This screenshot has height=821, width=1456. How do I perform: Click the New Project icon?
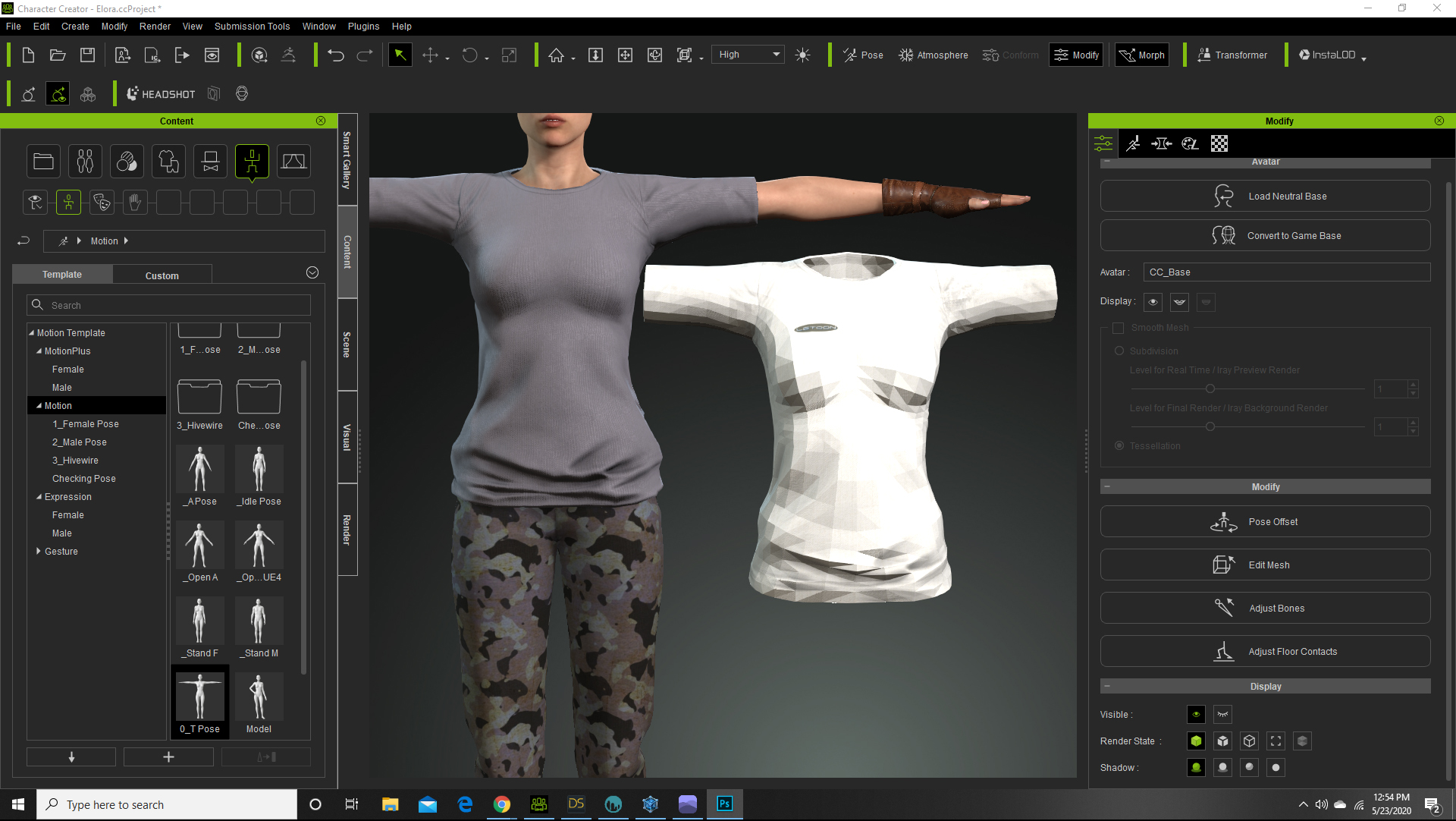28,55
